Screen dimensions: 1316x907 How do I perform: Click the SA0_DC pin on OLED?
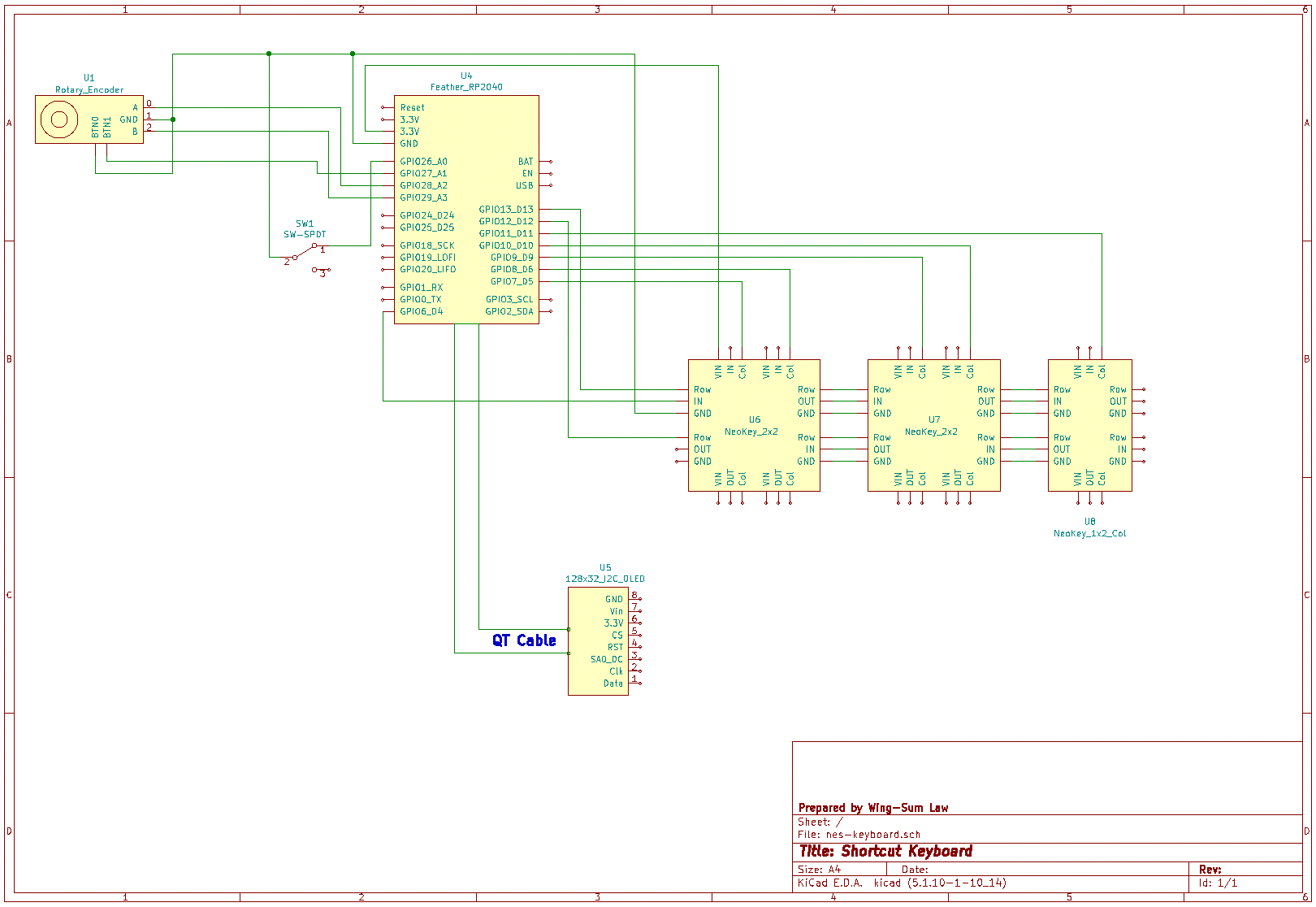[607, 659]
